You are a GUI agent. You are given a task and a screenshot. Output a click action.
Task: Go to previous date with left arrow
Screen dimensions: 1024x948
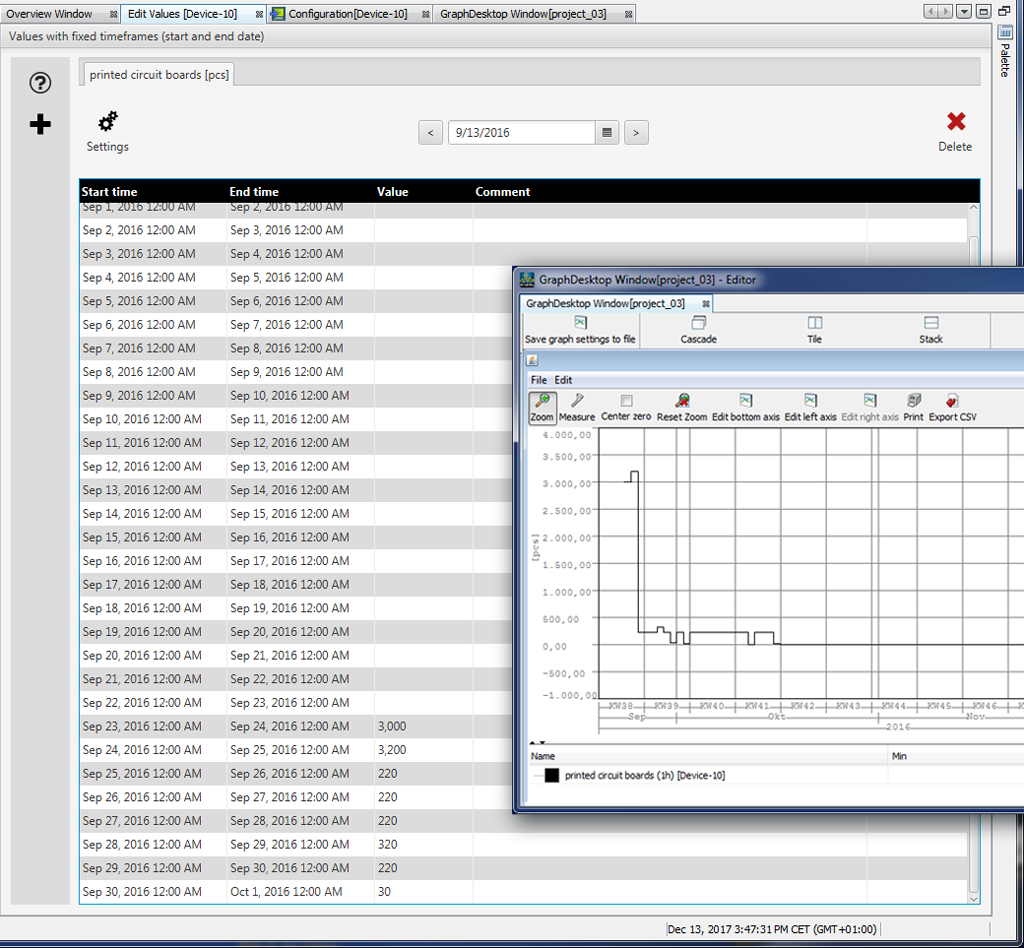click(430, 132)
